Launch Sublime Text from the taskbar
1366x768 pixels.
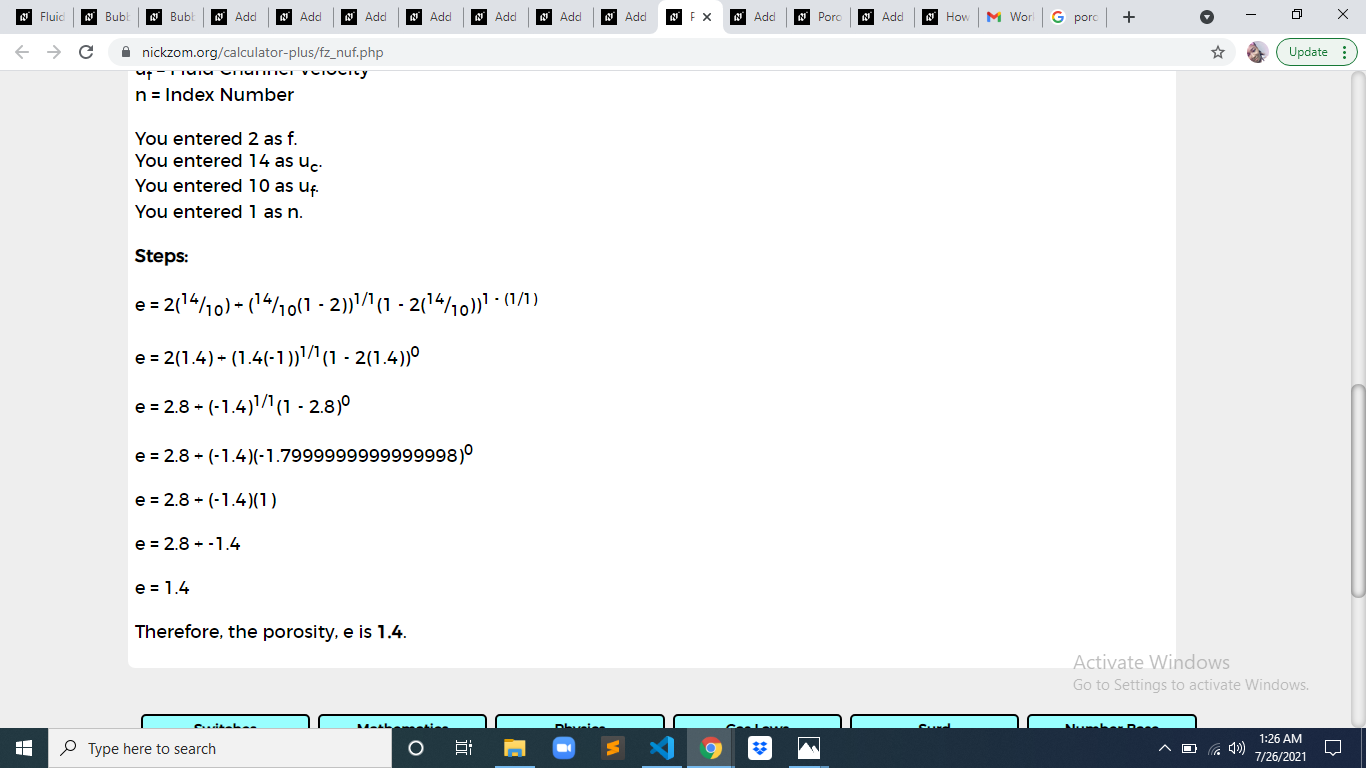pyautogui.click(x=613, y=748)
